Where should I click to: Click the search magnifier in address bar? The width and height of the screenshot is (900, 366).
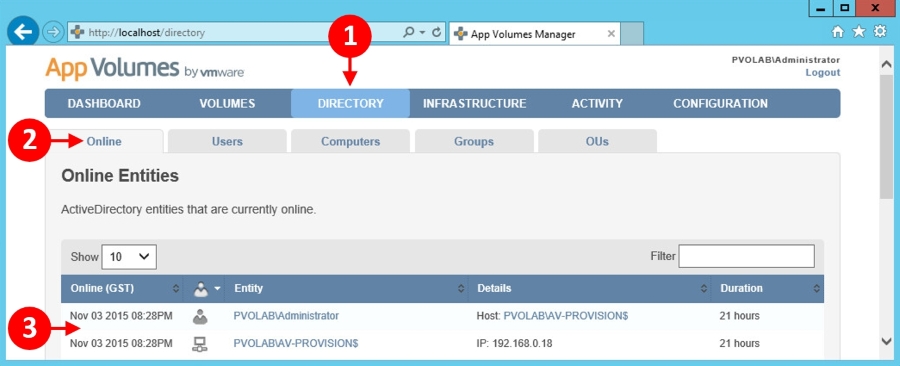(x=409, y=33)
